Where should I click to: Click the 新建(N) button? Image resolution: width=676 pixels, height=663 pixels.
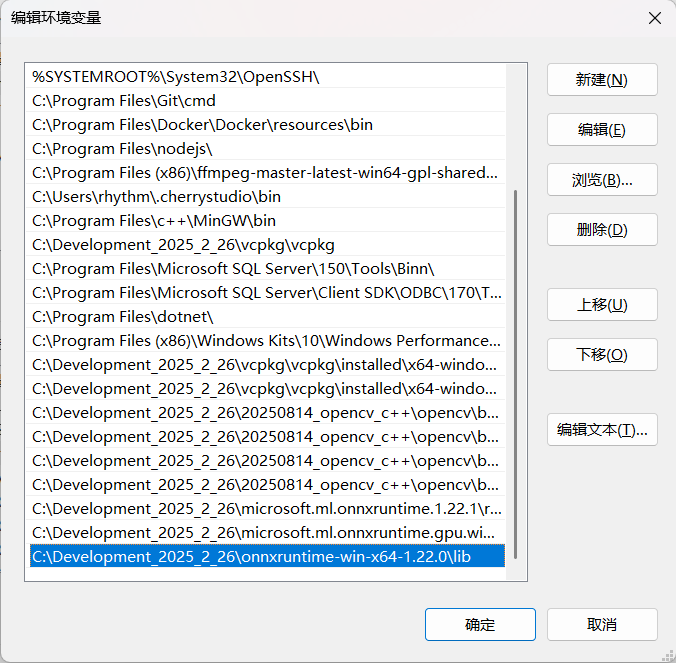pos(602,80)
